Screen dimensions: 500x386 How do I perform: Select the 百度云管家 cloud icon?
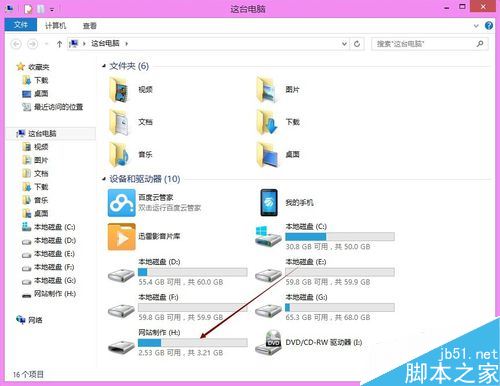point(122,203)
